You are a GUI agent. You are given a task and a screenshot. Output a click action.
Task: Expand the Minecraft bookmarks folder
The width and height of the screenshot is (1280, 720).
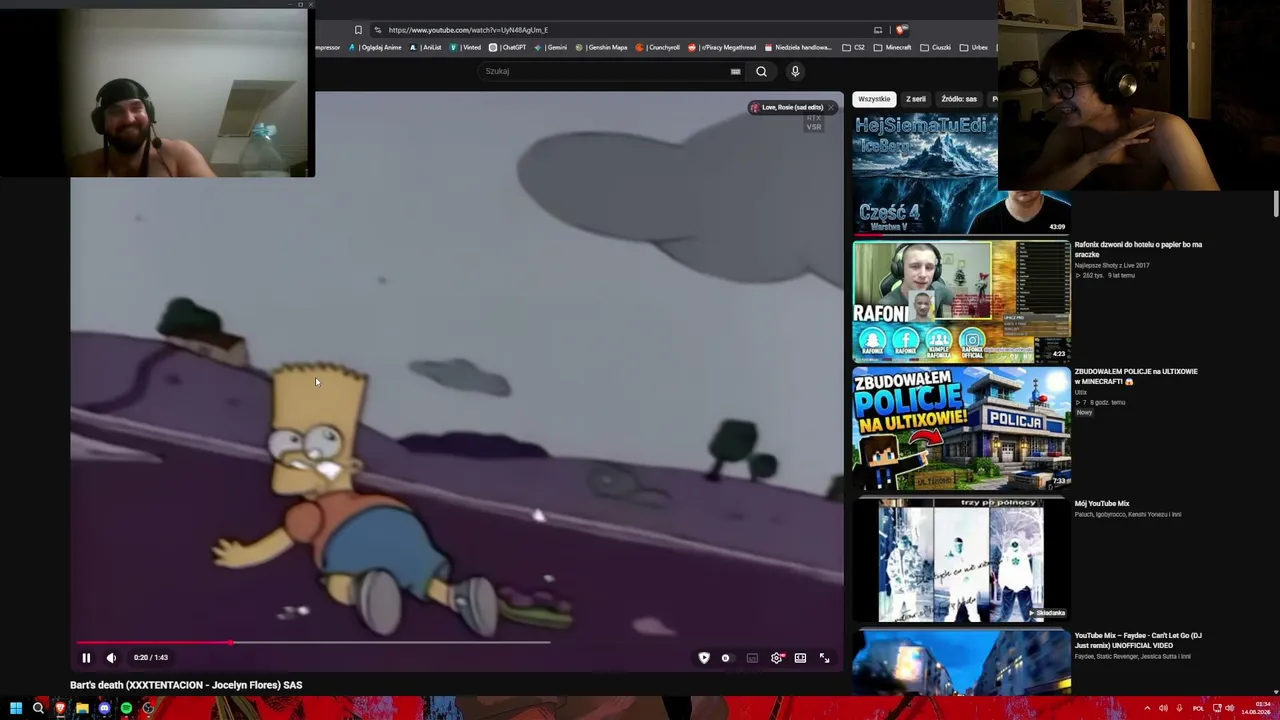point(893,47)
